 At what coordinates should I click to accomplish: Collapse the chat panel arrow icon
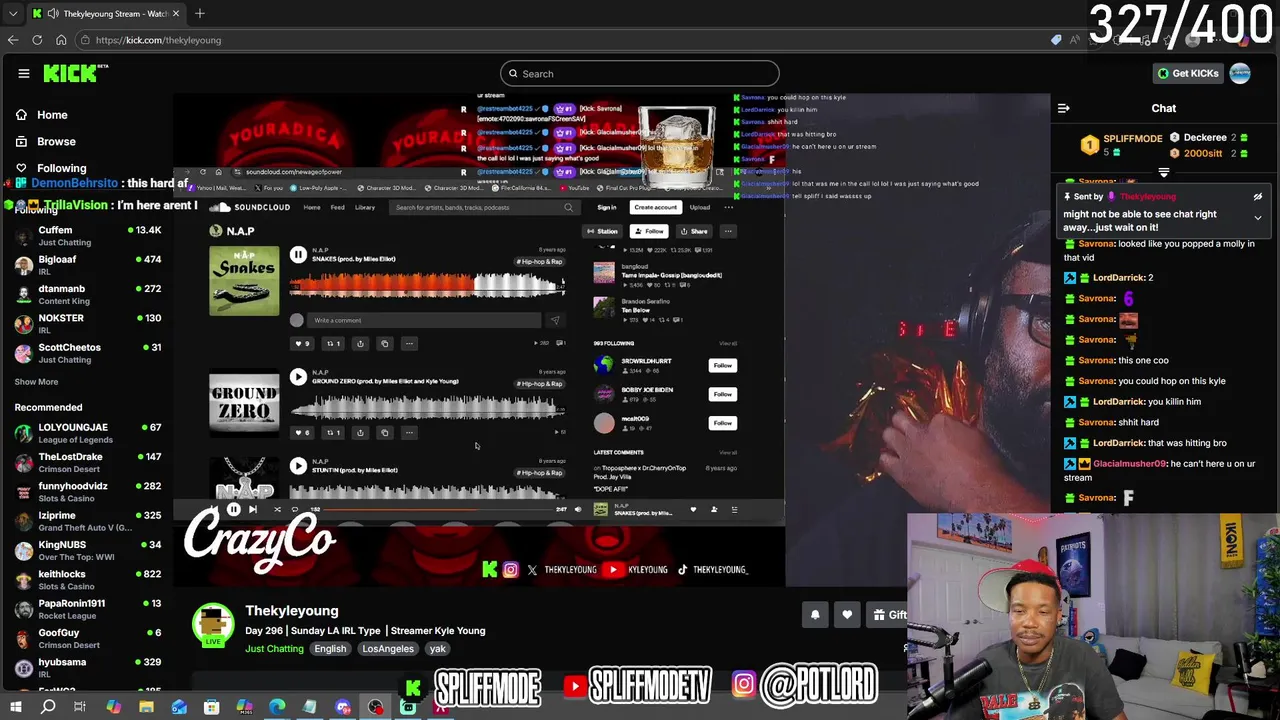pyautogui.click(x=1064, y=108)
